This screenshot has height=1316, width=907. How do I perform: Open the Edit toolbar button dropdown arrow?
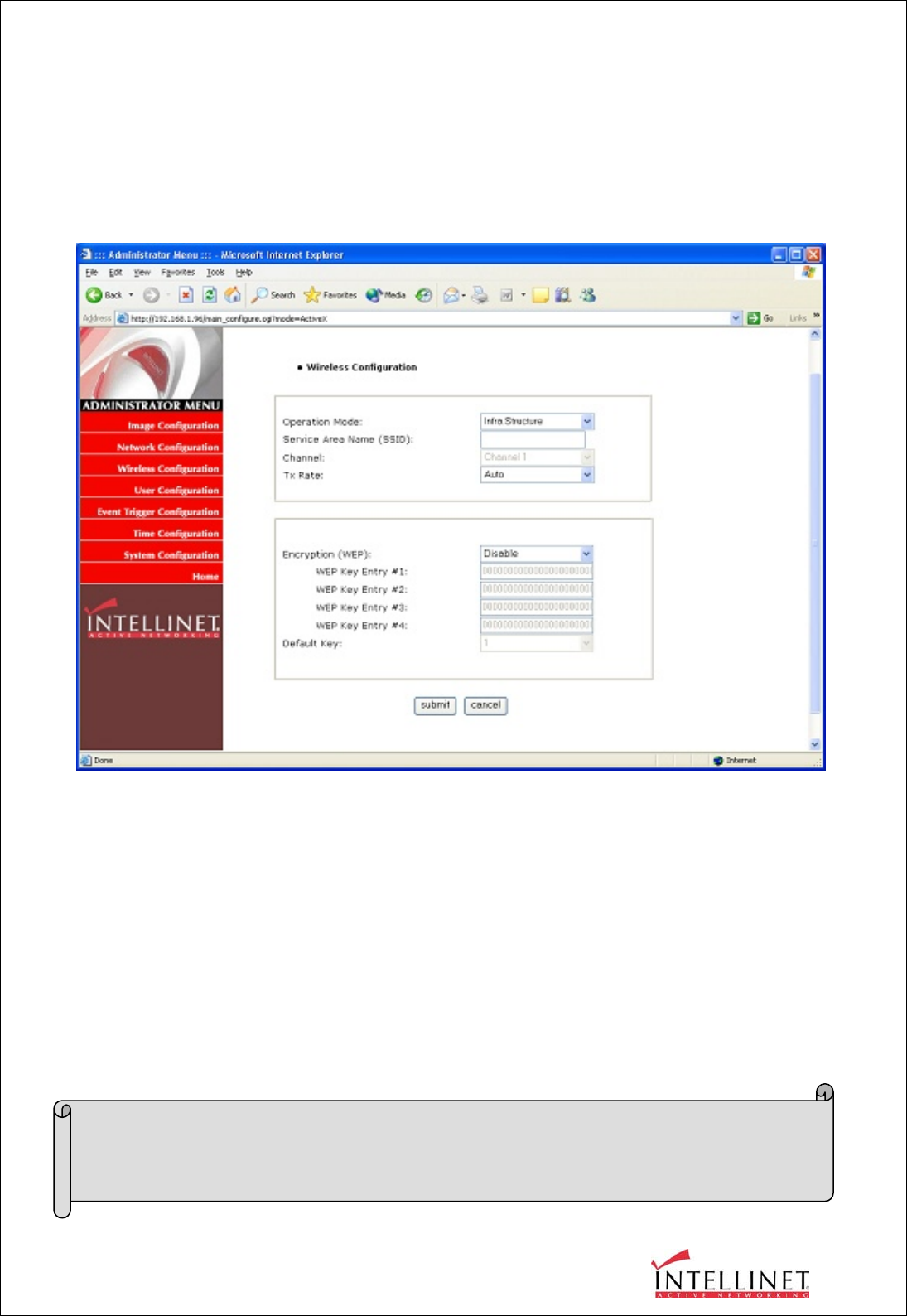coord(523,295)
